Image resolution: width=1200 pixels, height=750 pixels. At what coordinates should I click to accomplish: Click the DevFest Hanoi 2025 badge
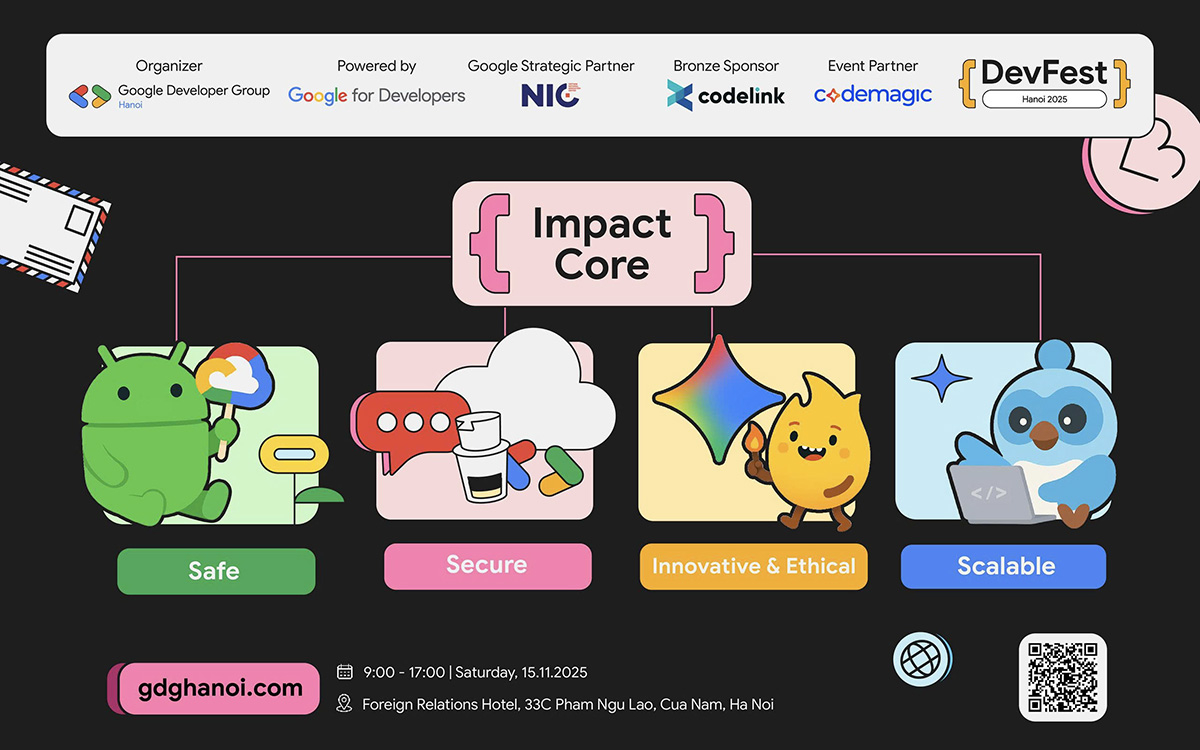[1044, 84]
